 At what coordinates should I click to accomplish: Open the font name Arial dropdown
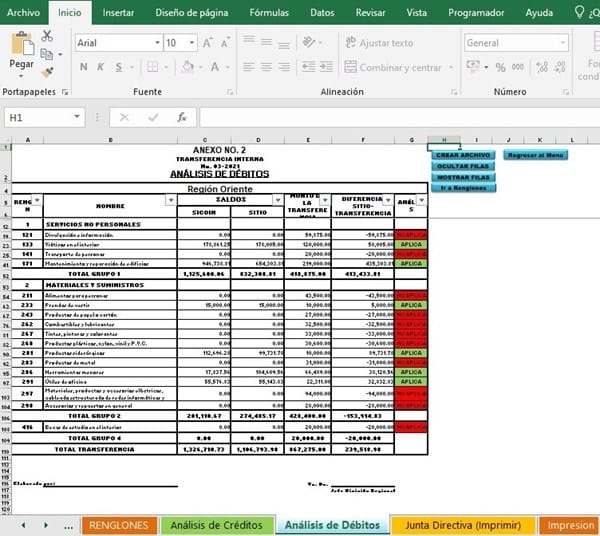157,43
